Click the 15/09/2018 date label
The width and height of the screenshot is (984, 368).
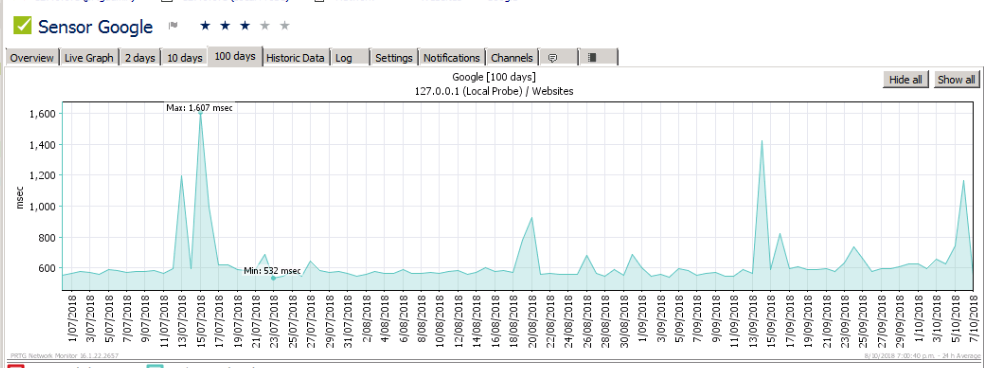(771, 321)
